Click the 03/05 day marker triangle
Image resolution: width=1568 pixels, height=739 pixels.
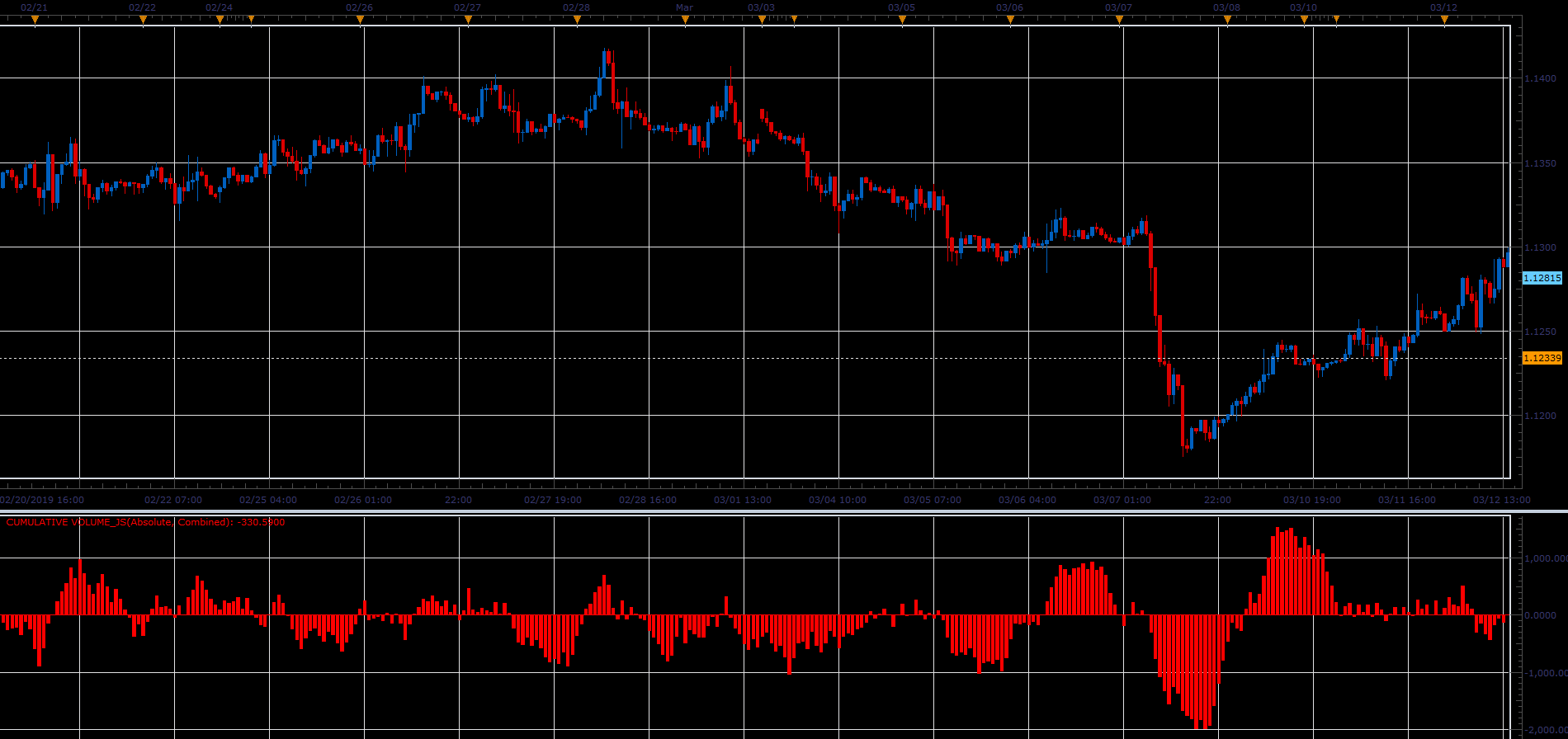tap(902, 19)
